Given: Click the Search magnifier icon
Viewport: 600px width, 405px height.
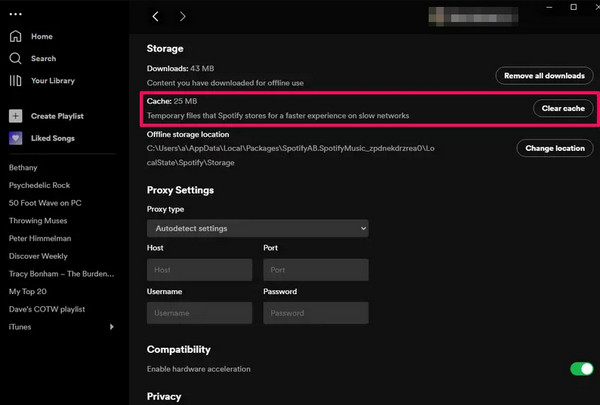Looking at the screenshot, I should click(15, 58).
